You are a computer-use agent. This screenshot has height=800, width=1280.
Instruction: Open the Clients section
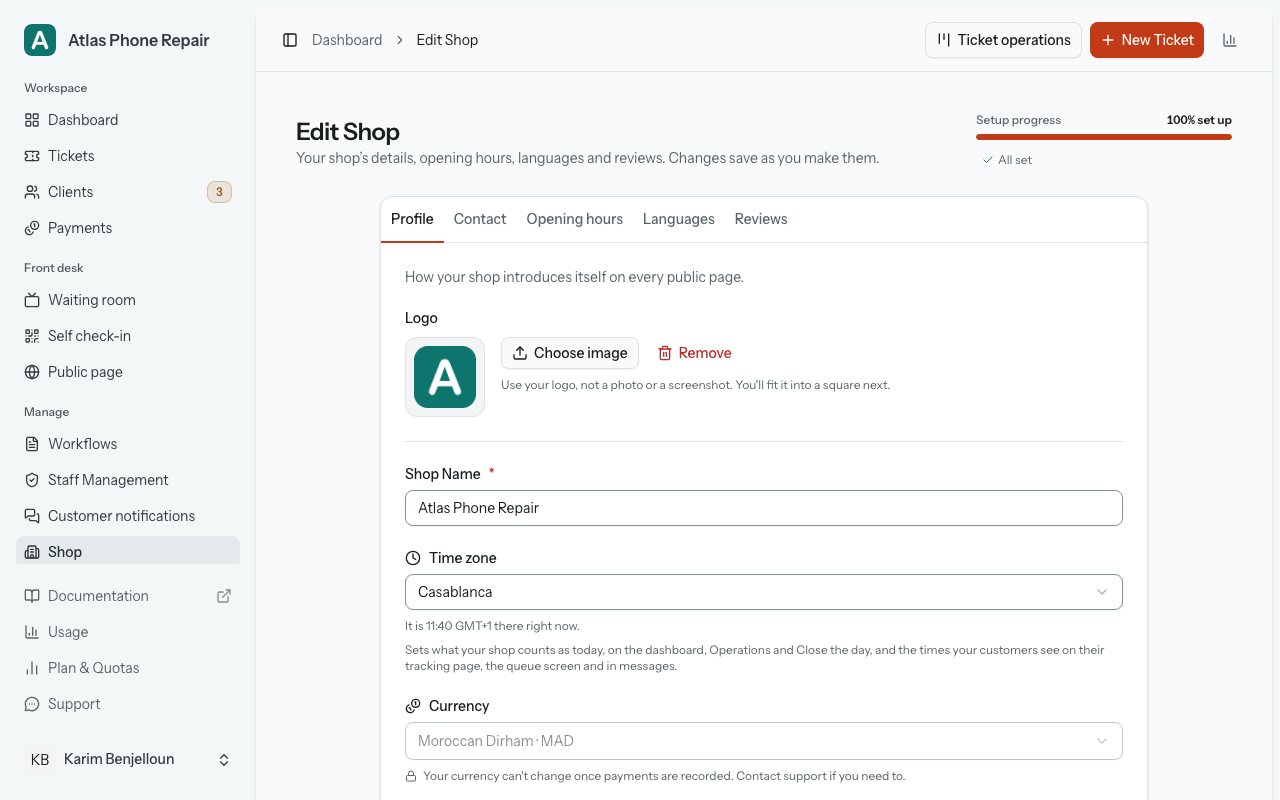pyautogui.click(x=128, y=192)
